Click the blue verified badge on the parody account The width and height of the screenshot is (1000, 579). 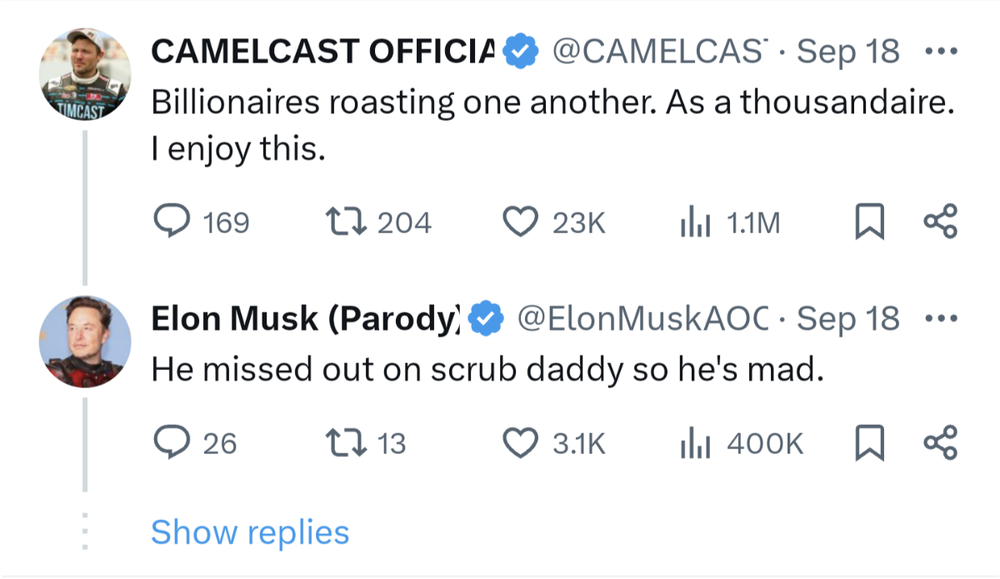tap(483, 318)
